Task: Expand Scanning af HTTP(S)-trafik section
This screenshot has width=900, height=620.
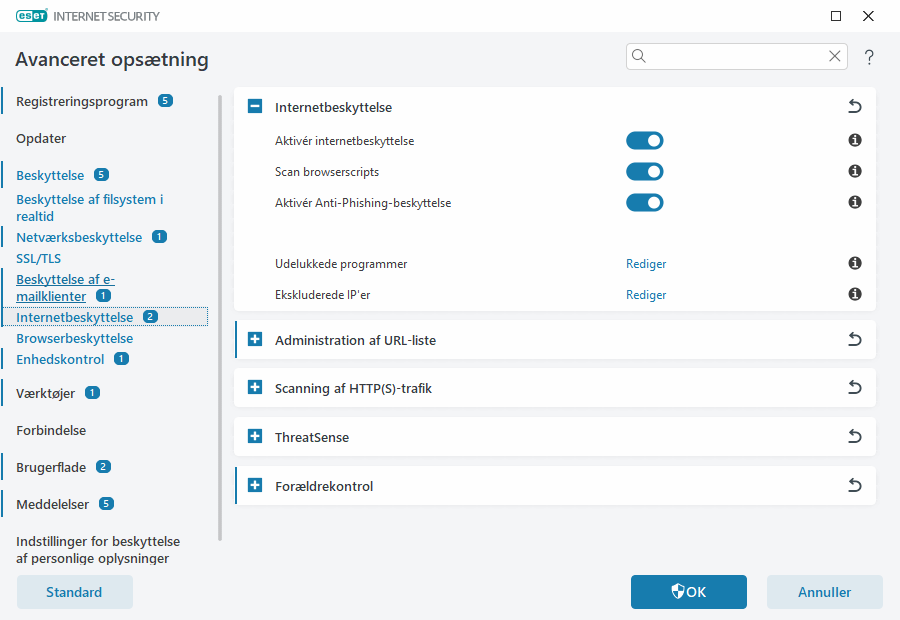Action: pyautogui.click(x=255, y=388)
